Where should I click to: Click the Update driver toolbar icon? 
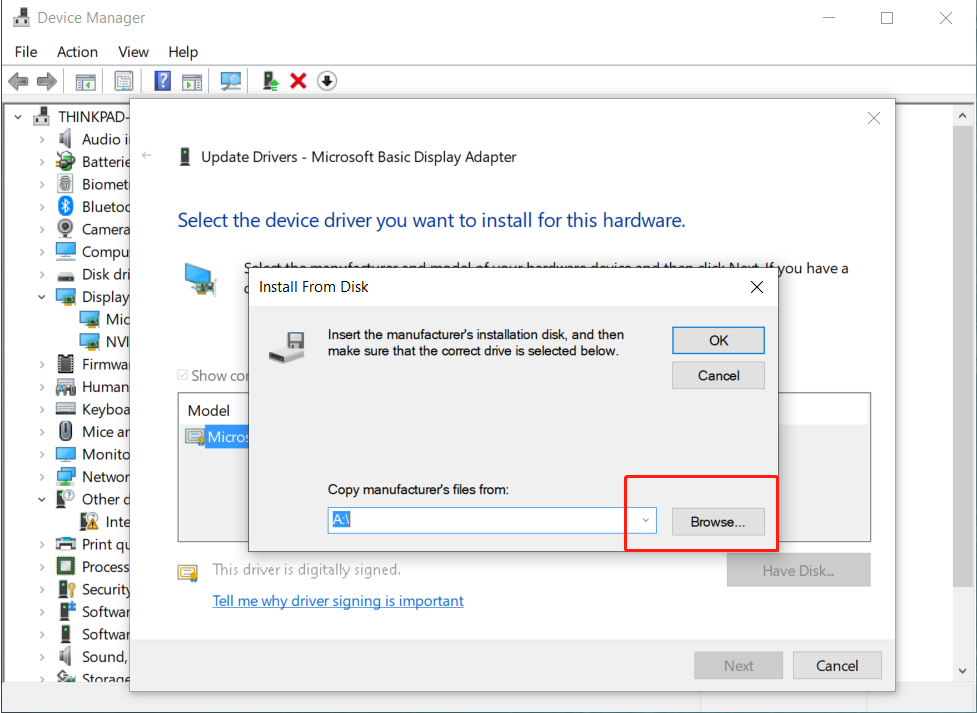click(269, 80)
